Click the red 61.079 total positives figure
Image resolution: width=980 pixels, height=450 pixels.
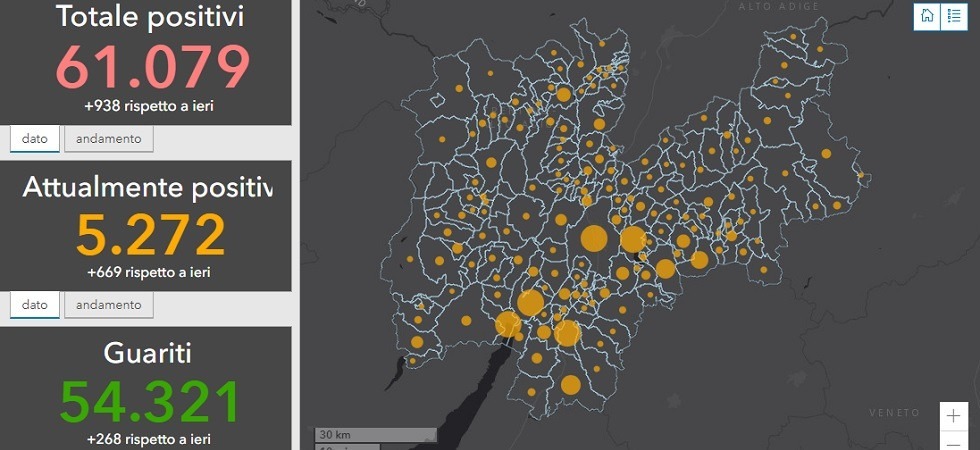(x=151, y=68)
